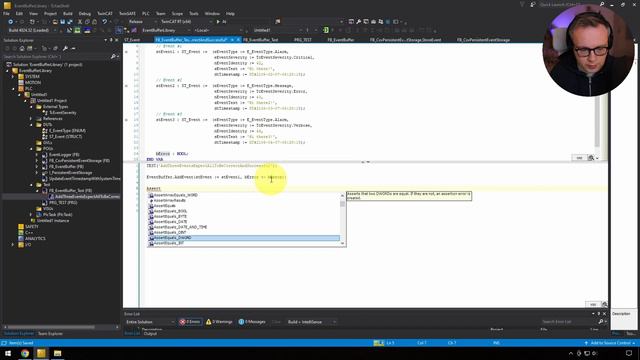This screenshot has width=640, height=360.
Task: Expand the SYSTEM node in Solution Explorer
Action: pos(13,76)
